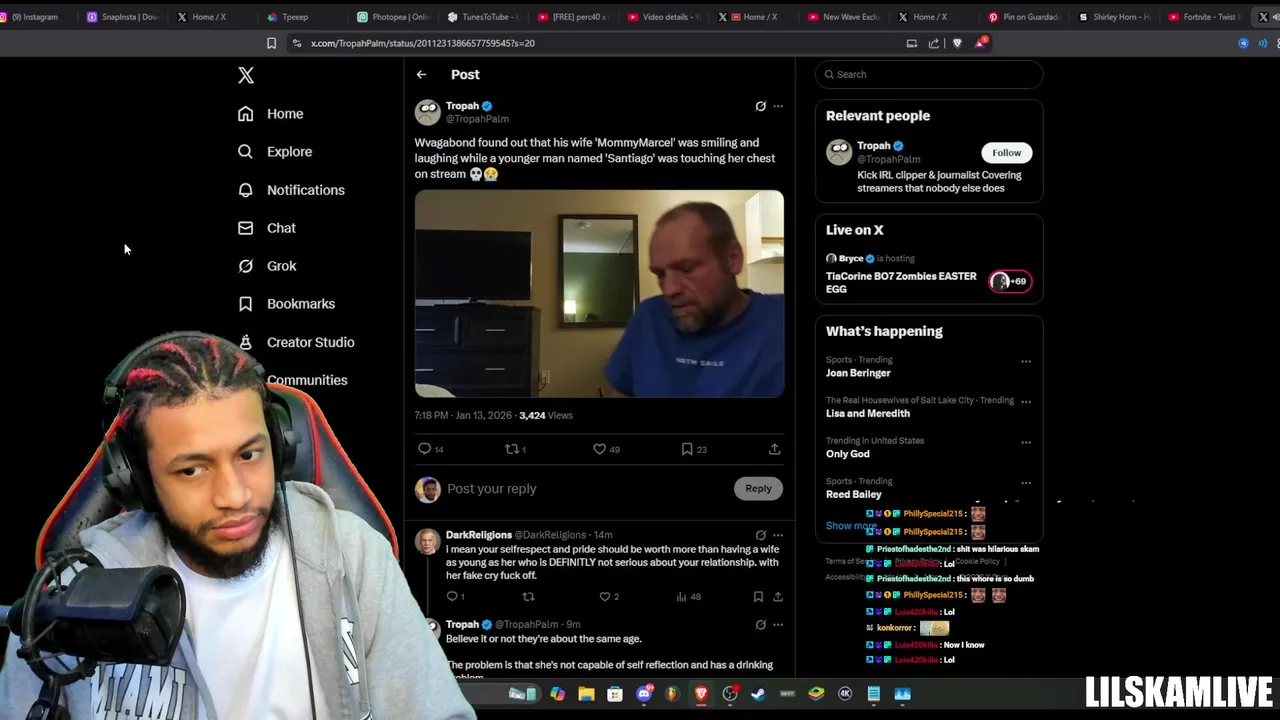Screen dimensions: 1280x720
Task: Click the 7:18 PM Jan 13, 2026 timestamp
Action: click(x=463, y=416)
